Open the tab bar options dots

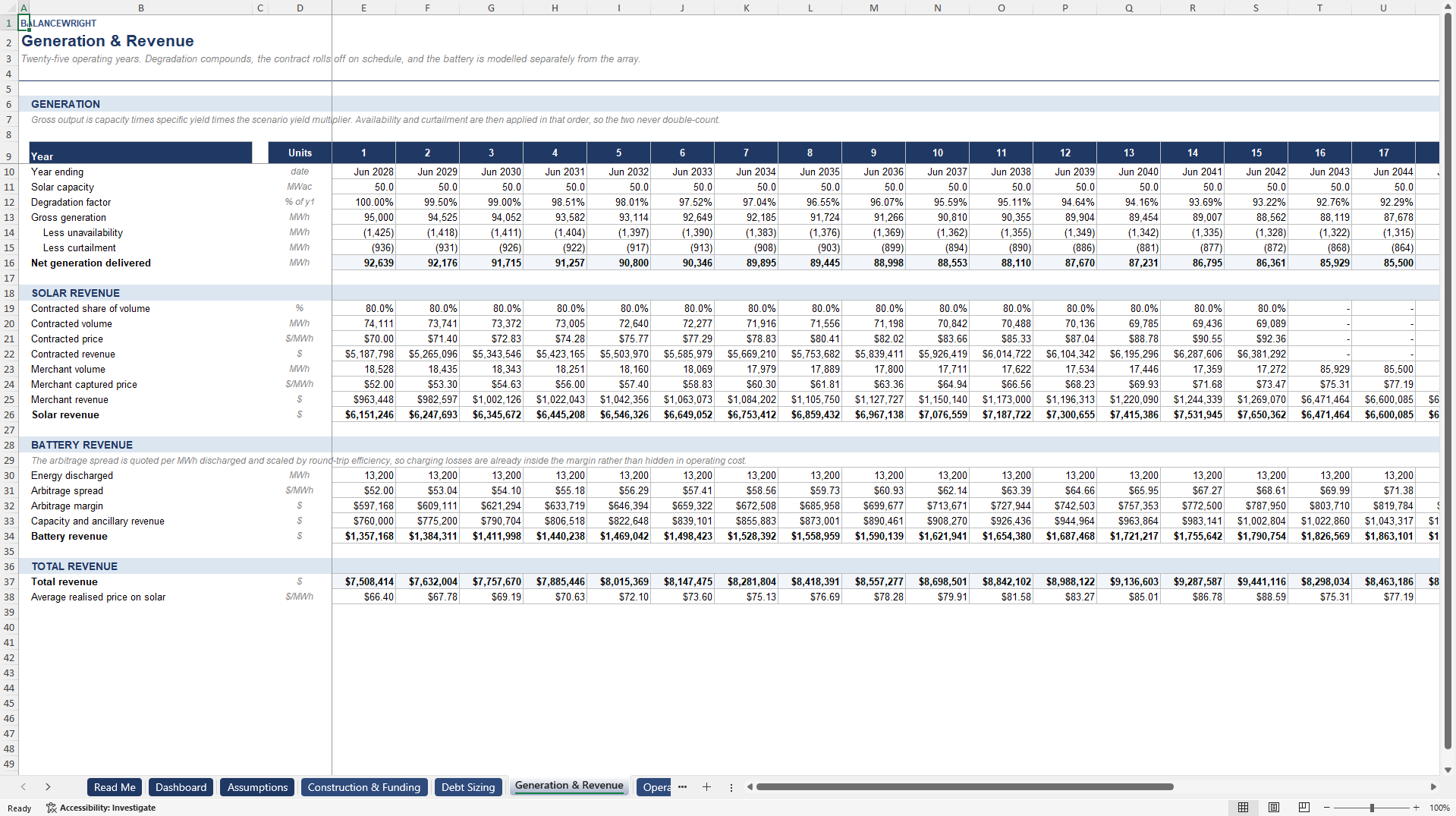[731, 787]
